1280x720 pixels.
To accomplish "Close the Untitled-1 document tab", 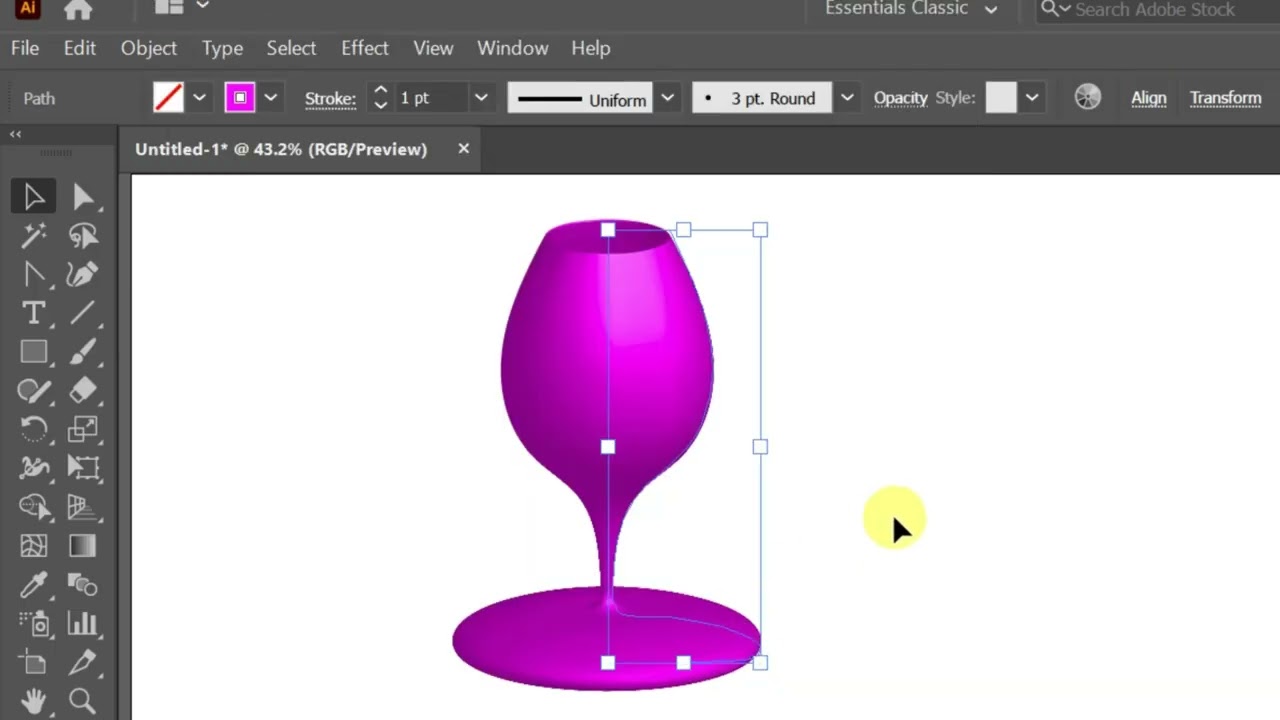I will 463,148.
